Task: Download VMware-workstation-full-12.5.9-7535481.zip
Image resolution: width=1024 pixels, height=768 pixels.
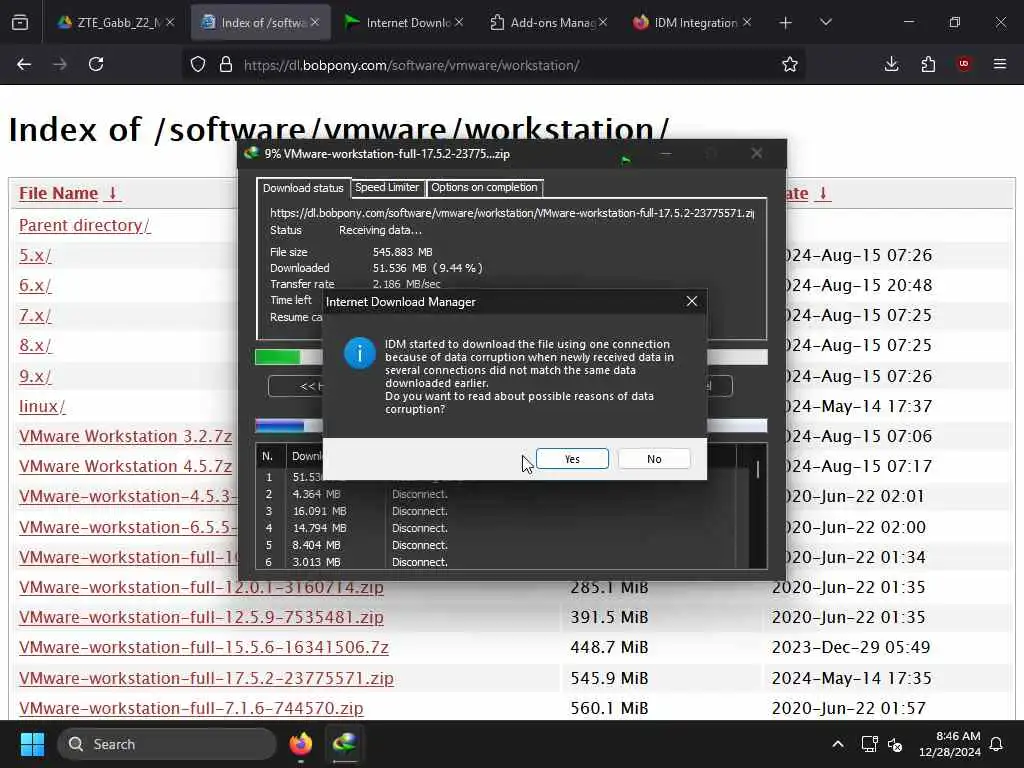Action: 201,617
